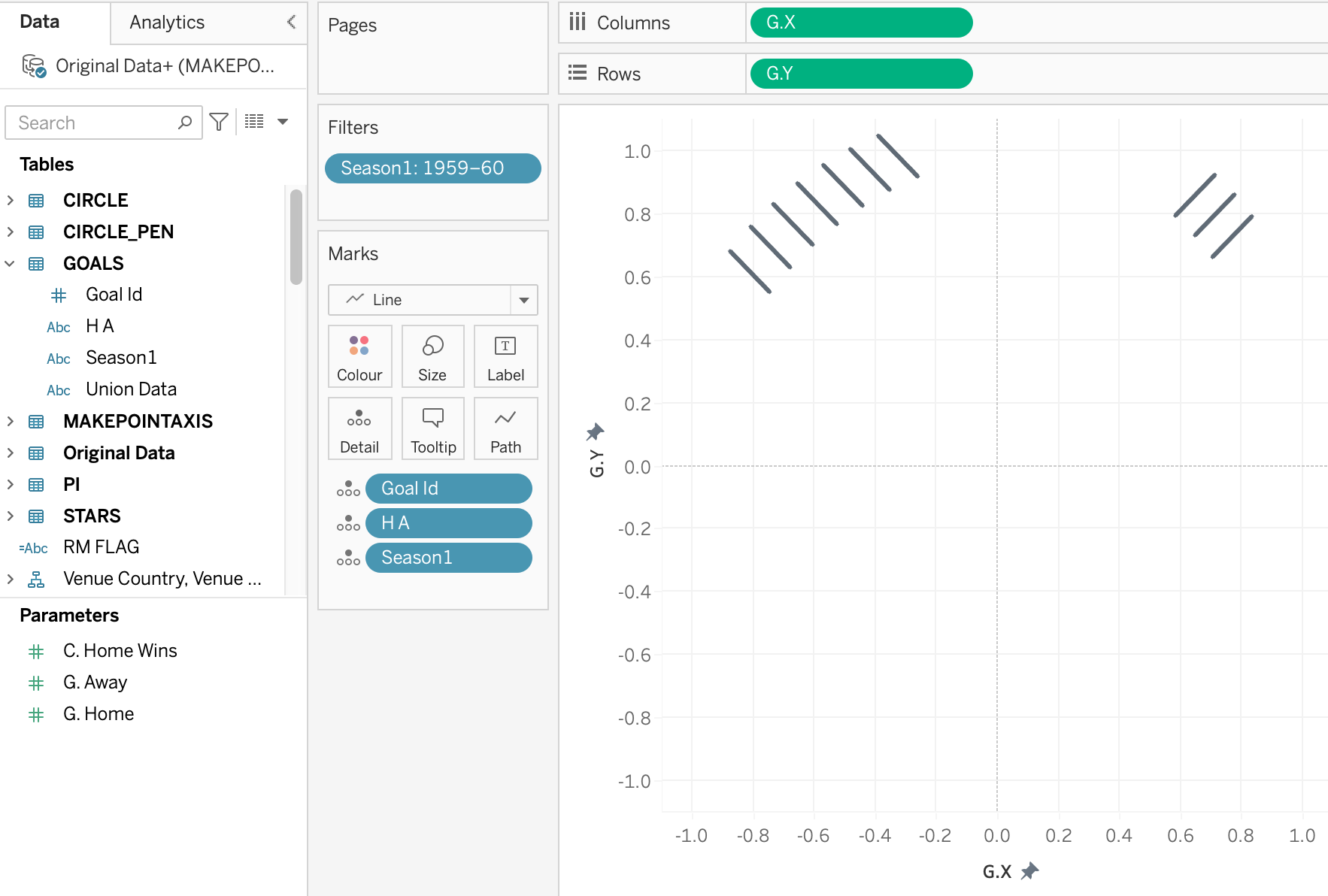
Task: Open the Size marks card
Action: (432, 356)
